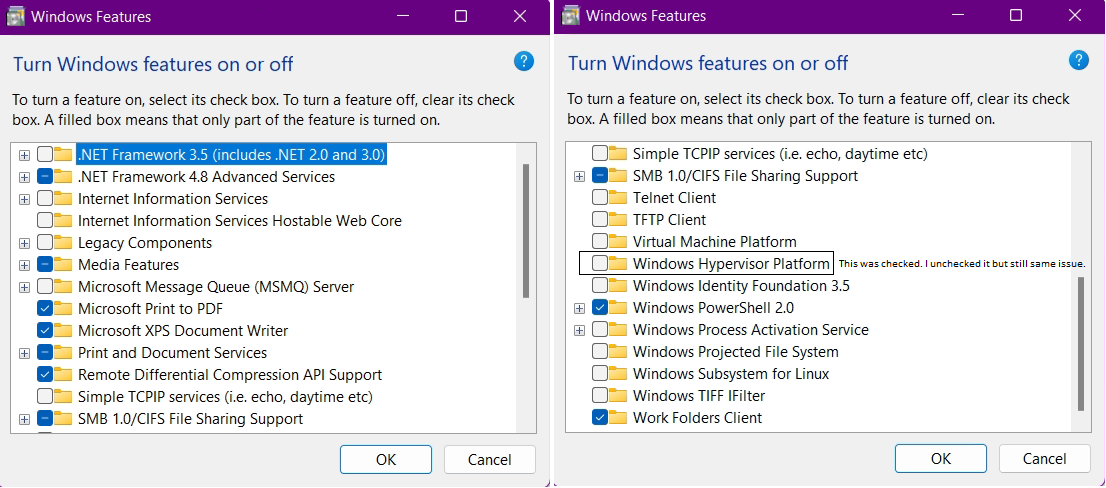Check the Virtual Machine Platform checkbox
Viewport: 1106px width, 488px height.
(600, 241)
